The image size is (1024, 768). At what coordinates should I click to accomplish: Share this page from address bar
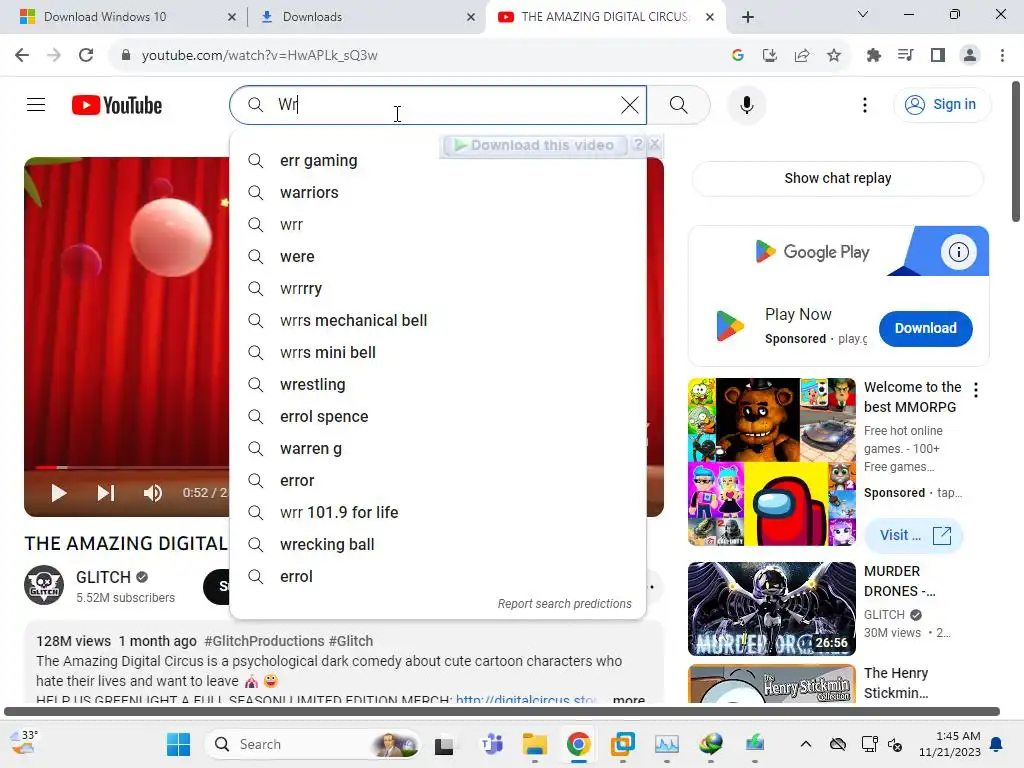pos(802,56)
